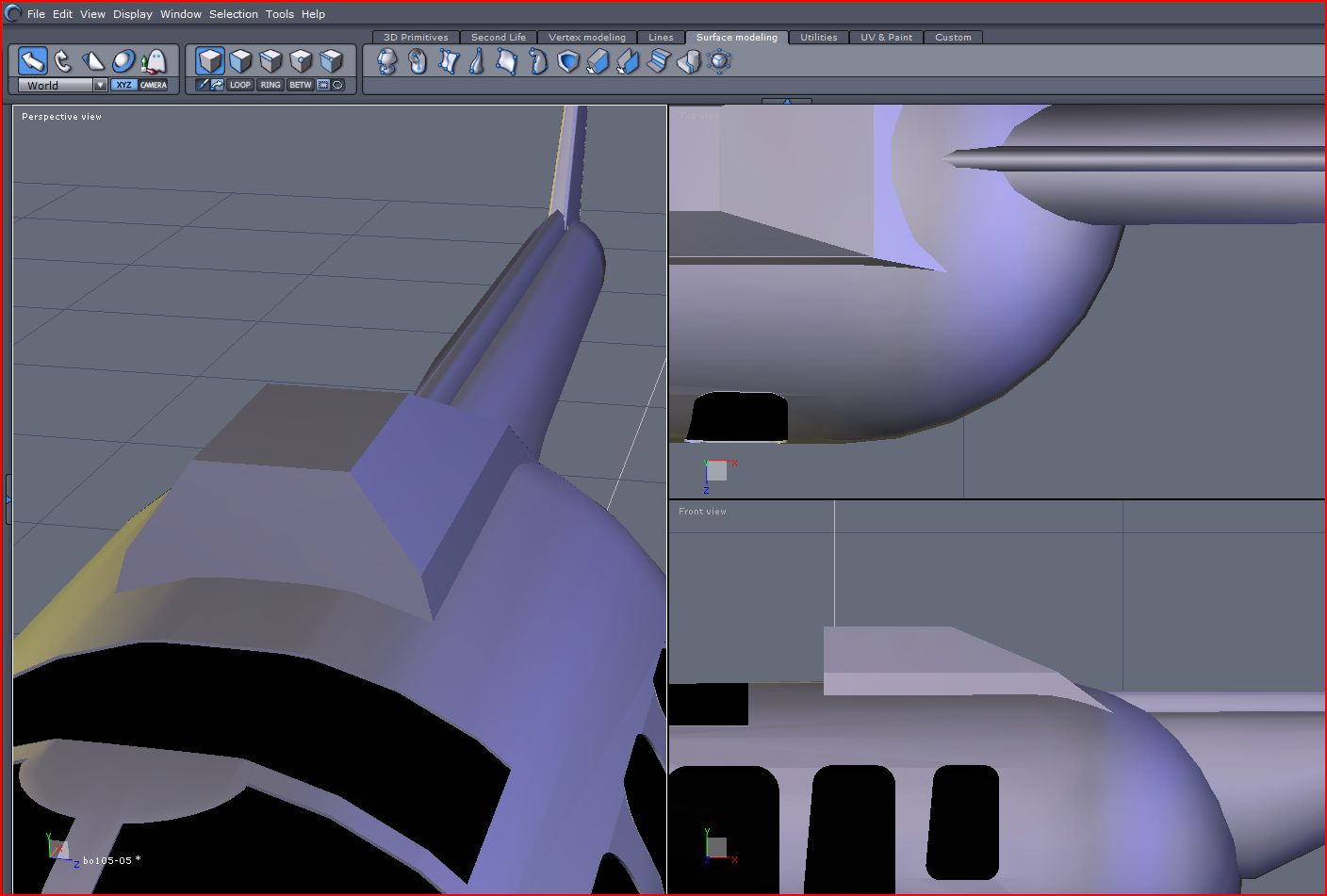Click the Front view label
The image size is (1327, 896).
click(x=702, y=512)
